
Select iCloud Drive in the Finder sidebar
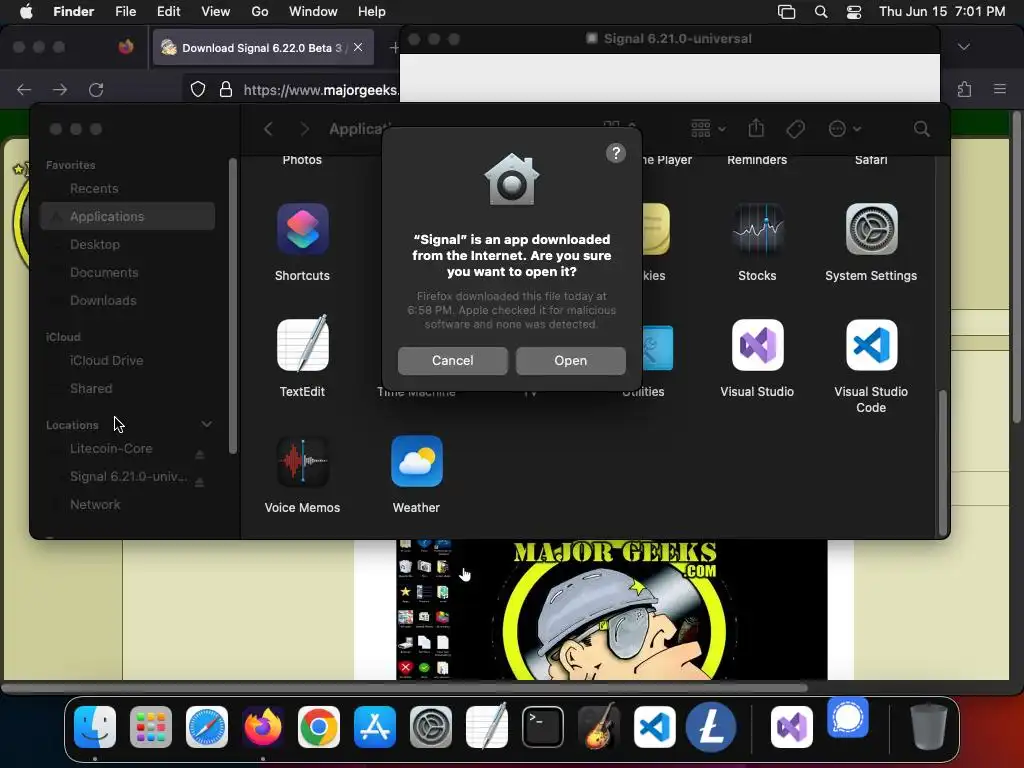[127, 360]
